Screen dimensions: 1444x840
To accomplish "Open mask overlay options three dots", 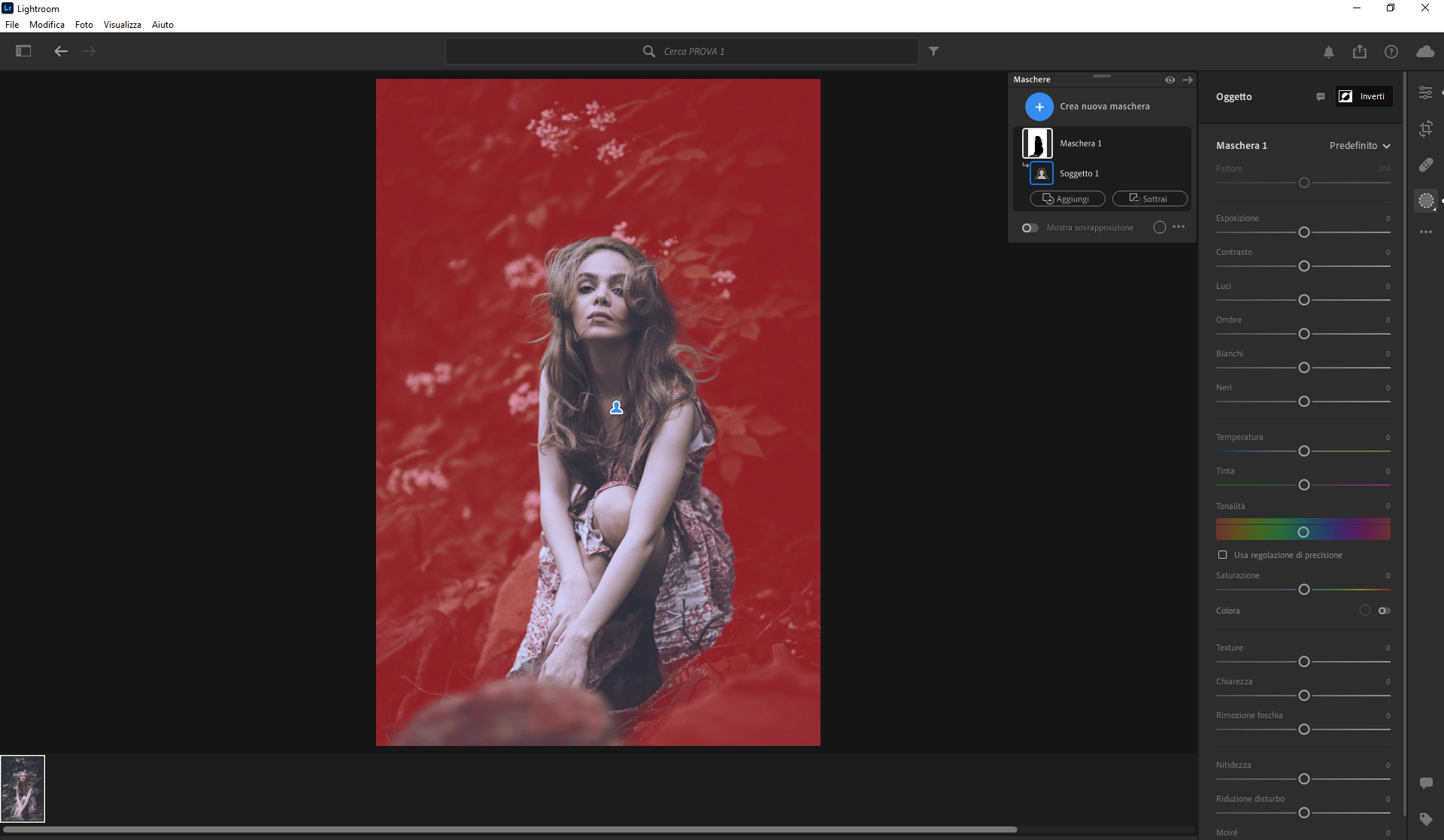I will (1179, 227).
